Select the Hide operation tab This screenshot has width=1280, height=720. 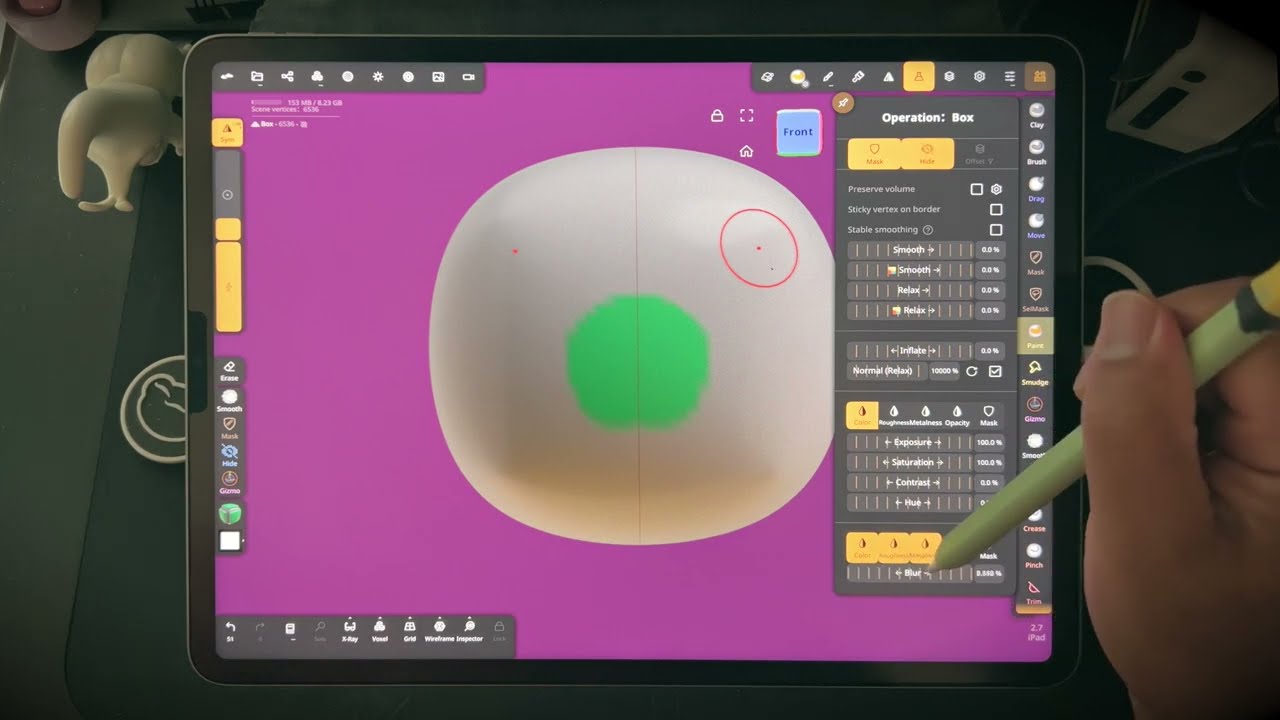pyautogui.click(x=927, y=153)
